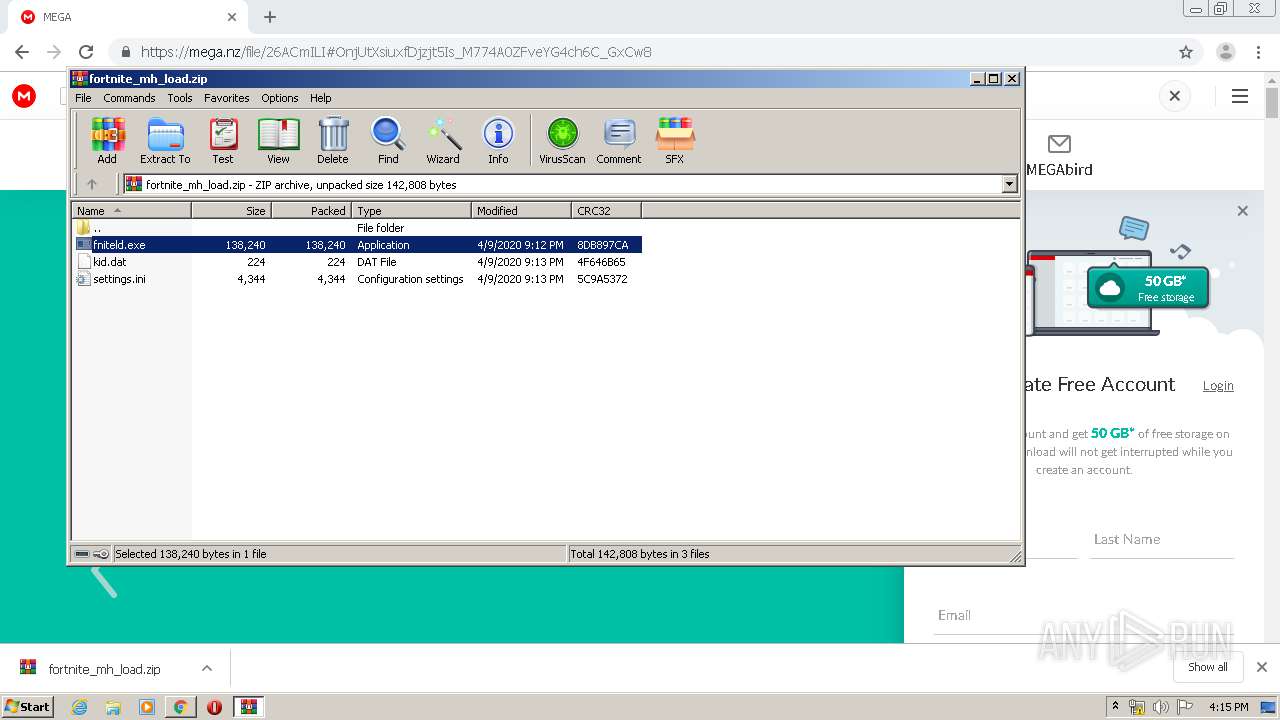Click Show all downloads button
Image resolution: width=1280 pixels, height=720 pixels.
point(1208,667)
